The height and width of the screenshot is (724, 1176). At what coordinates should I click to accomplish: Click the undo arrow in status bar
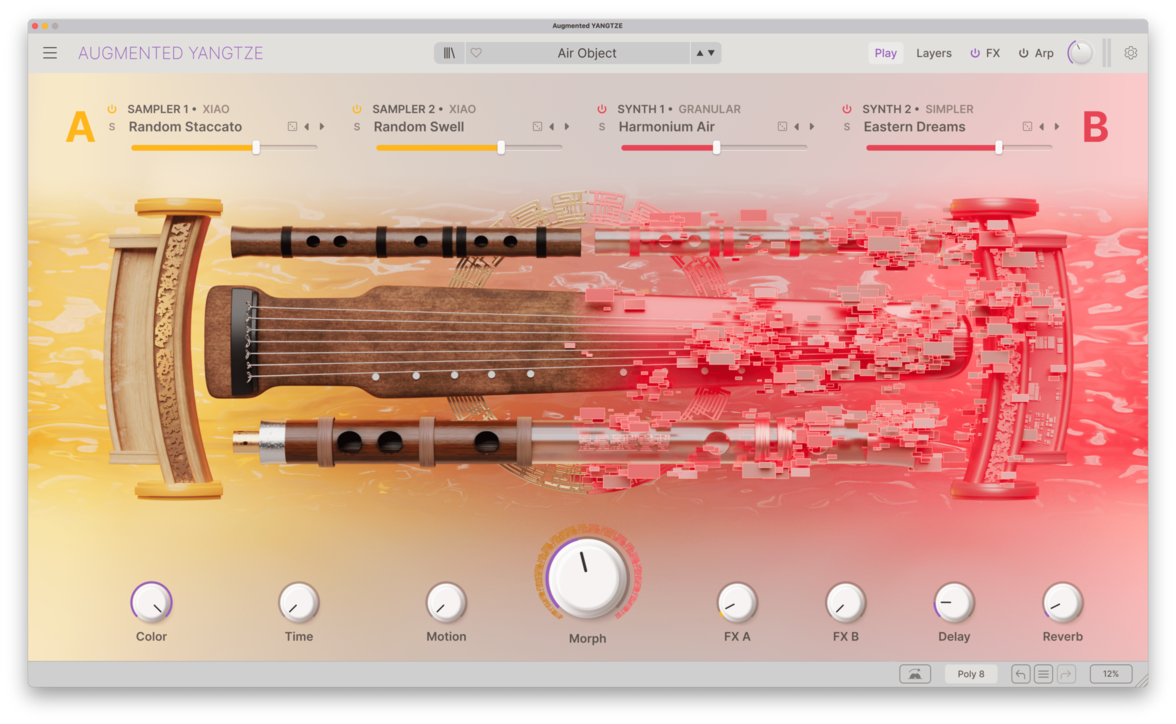click(x=1020, y=674)
